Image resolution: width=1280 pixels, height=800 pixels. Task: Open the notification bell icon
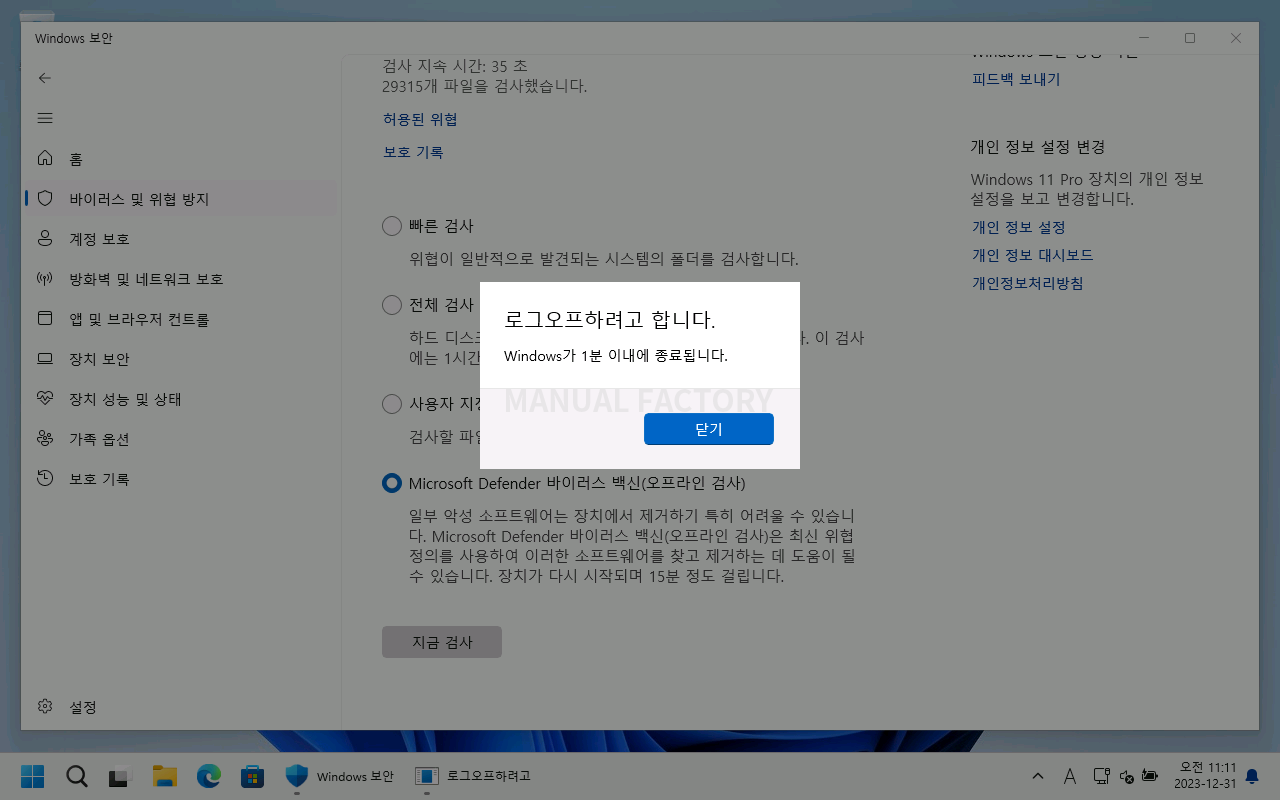click(x=1252, y=776)
